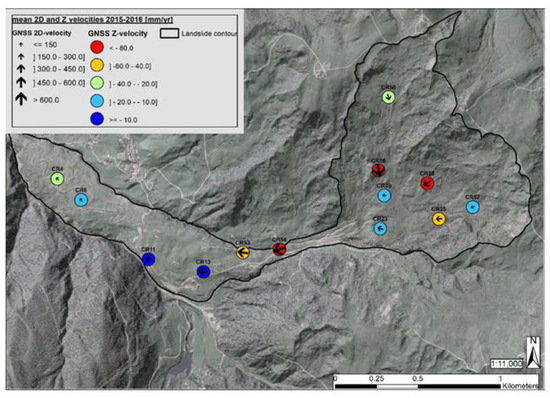Click the north arrow symbol

pyautogui.click(x=534, y=352)
